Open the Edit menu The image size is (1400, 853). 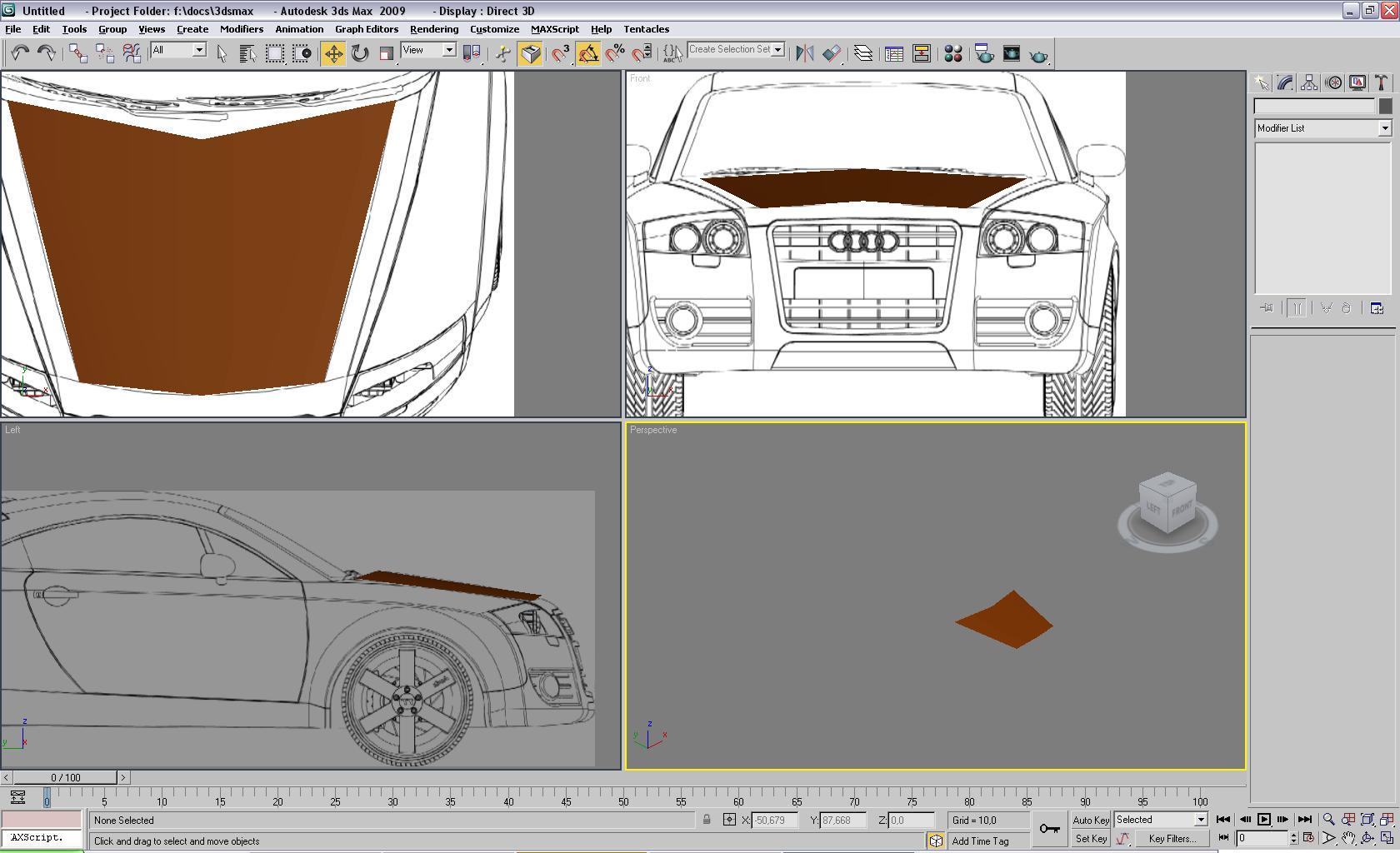point(41,29)
